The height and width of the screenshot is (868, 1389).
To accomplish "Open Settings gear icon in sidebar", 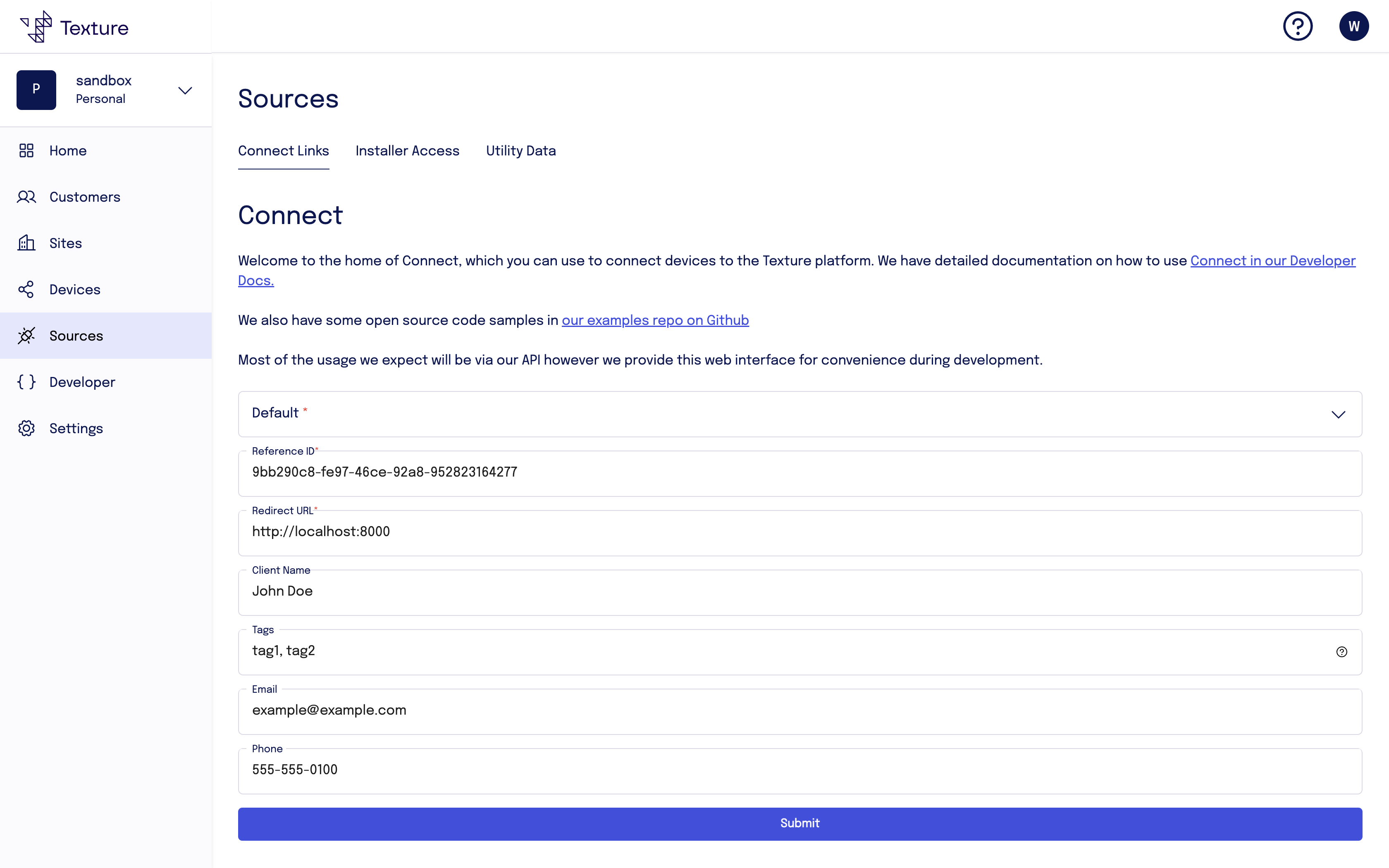I will (26, 428).
